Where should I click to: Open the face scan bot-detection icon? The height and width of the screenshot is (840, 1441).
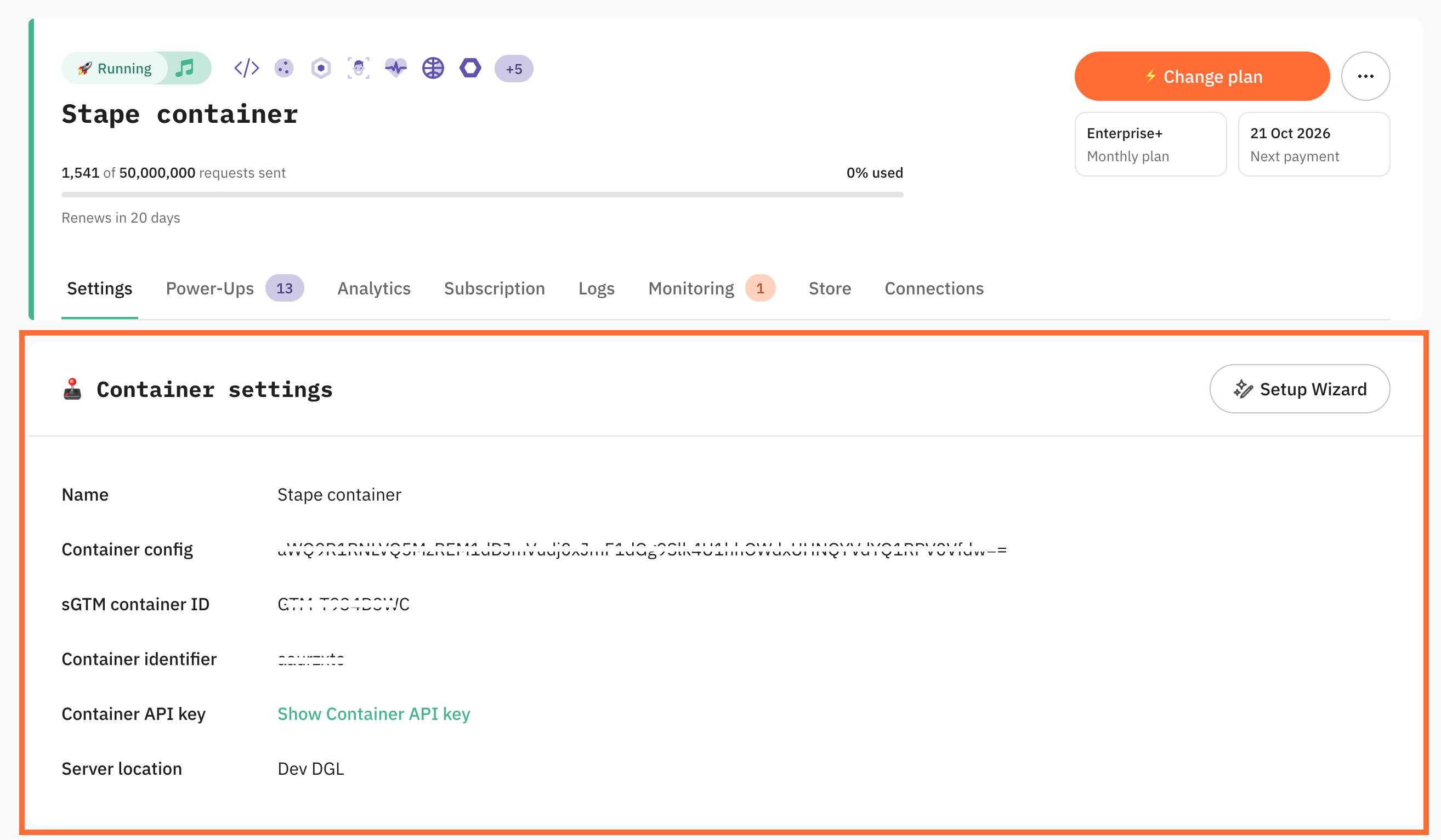(359, 68)
